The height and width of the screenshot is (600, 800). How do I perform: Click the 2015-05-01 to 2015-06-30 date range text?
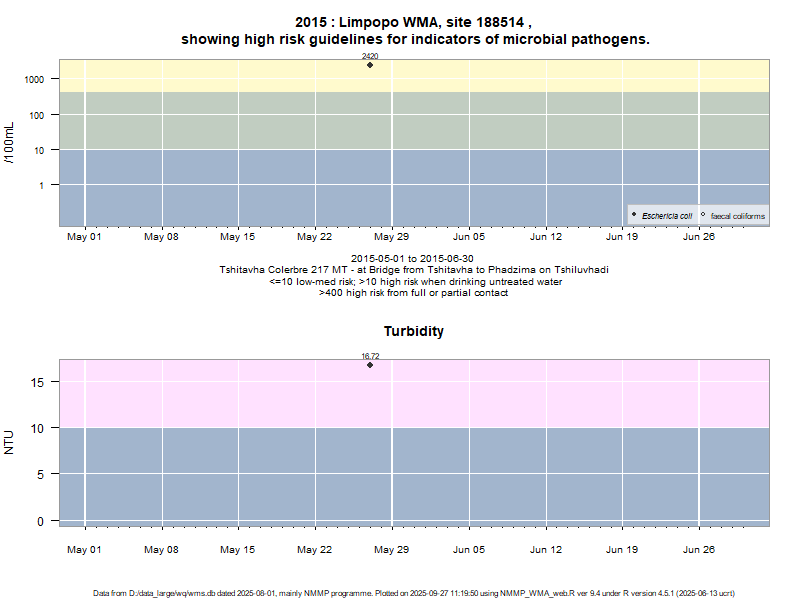pyautogui.click(x=413, y=259)
